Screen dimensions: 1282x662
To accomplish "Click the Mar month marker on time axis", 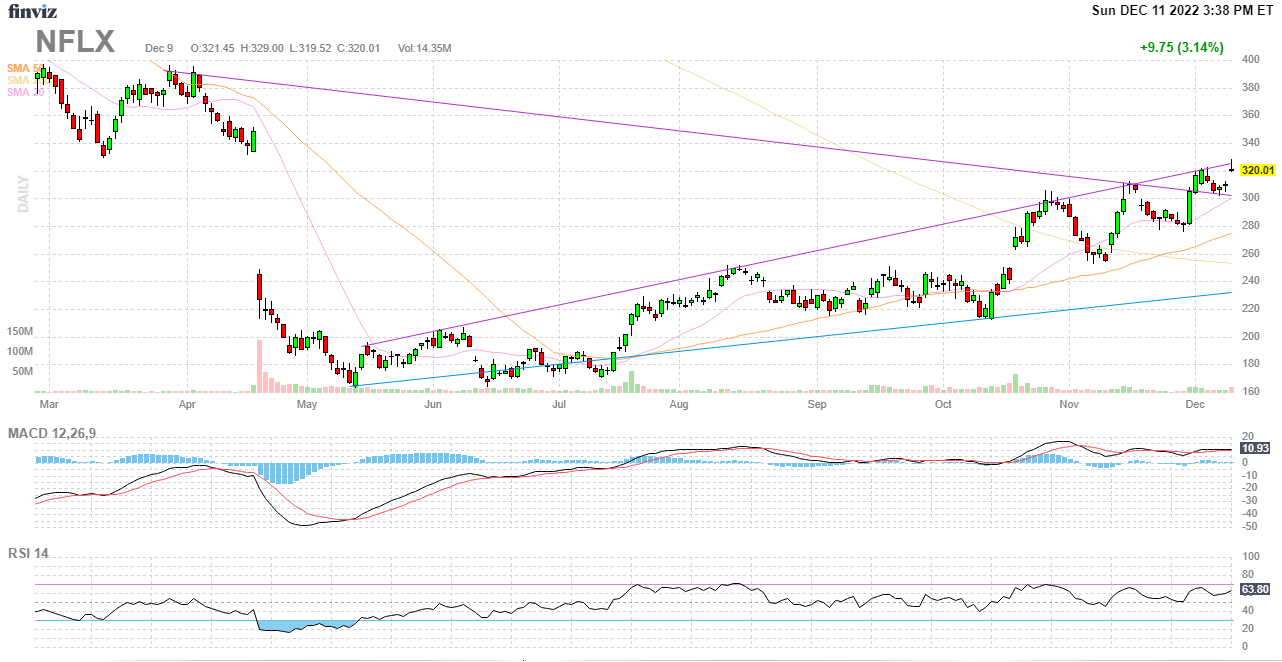I will coord(47,405).
